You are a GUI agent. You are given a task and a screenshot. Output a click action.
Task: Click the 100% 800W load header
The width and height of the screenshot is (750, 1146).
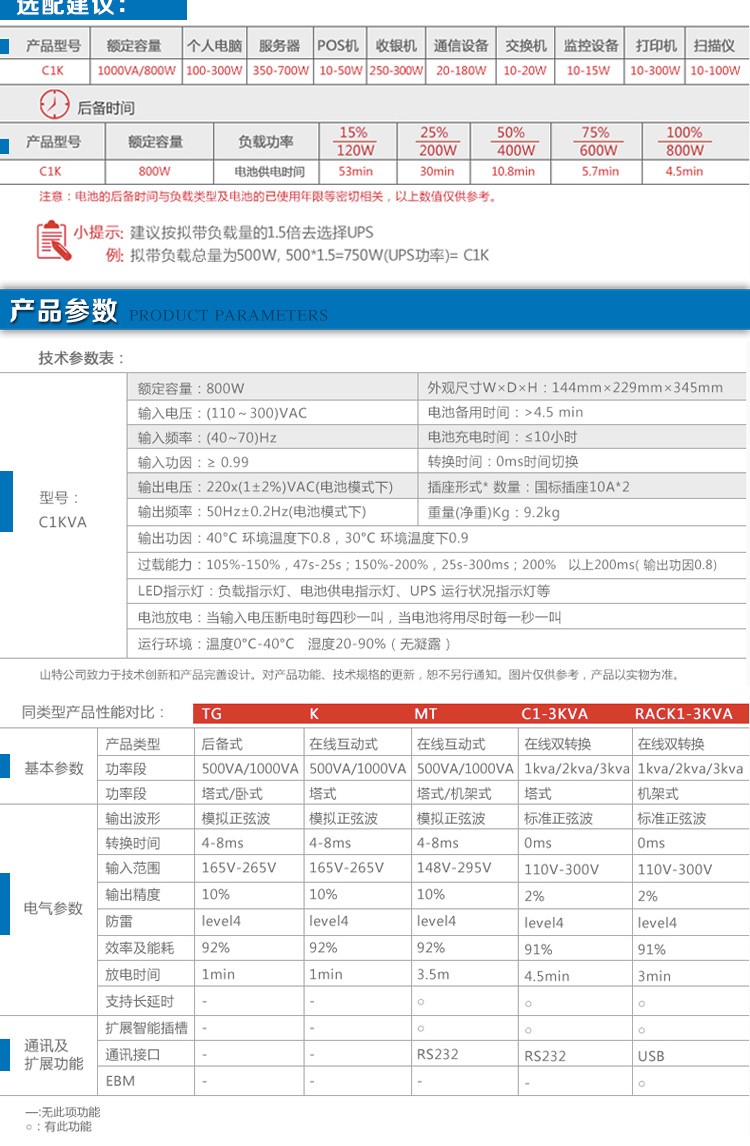pyautogui.click(x=684, y=141)
